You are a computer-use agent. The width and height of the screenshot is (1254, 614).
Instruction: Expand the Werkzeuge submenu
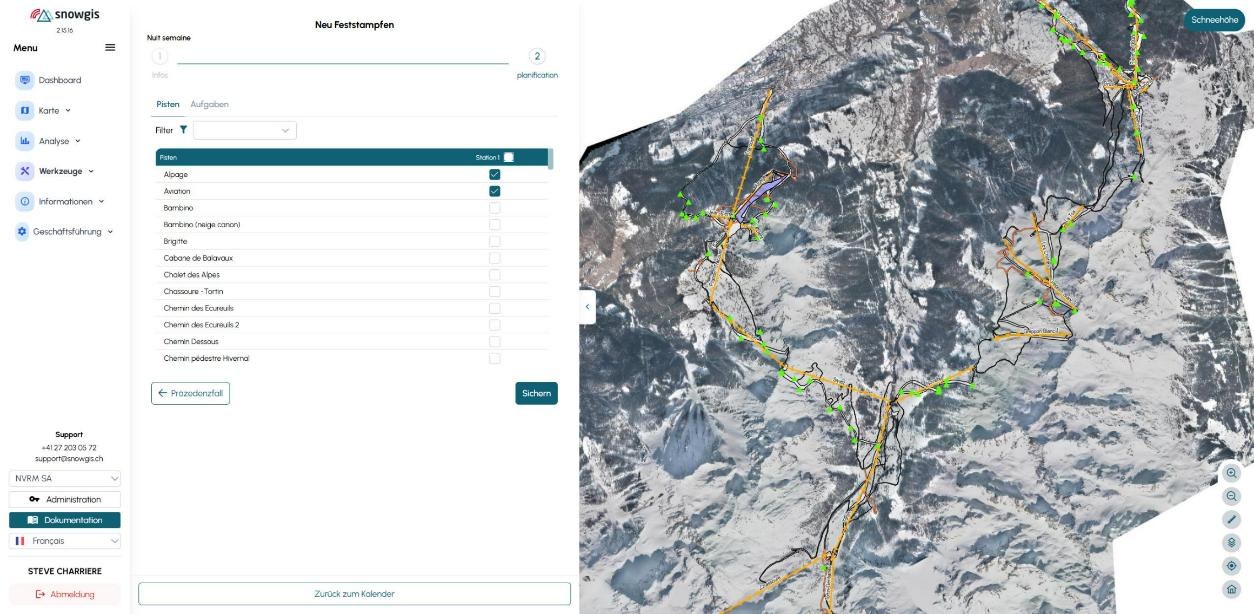pos(91,171)
